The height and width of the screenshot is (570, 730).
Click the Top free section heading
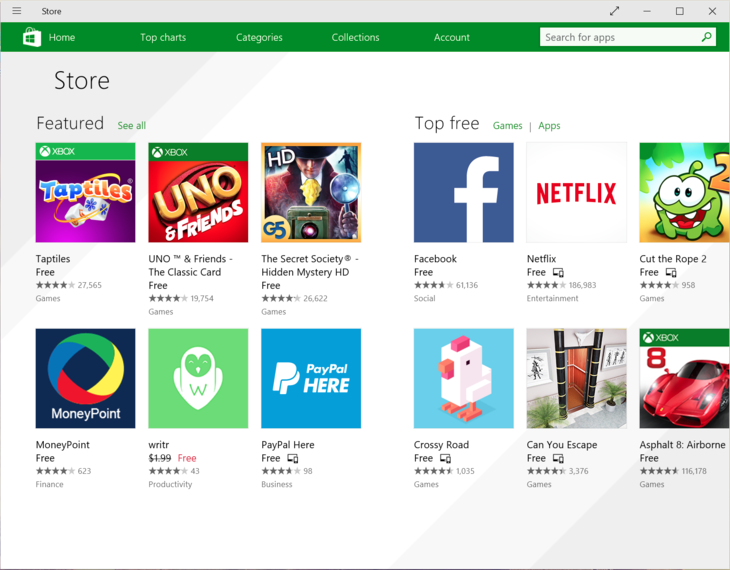coord(447,123)
